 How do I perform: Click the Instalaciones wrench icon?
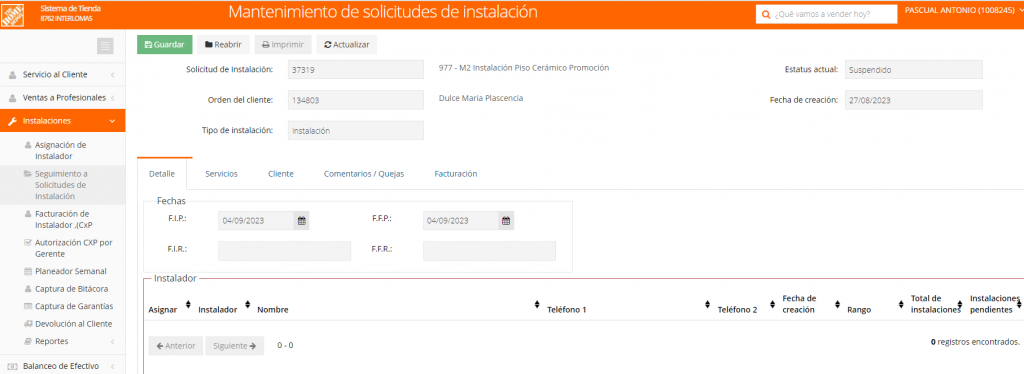(x=13, y=121)
